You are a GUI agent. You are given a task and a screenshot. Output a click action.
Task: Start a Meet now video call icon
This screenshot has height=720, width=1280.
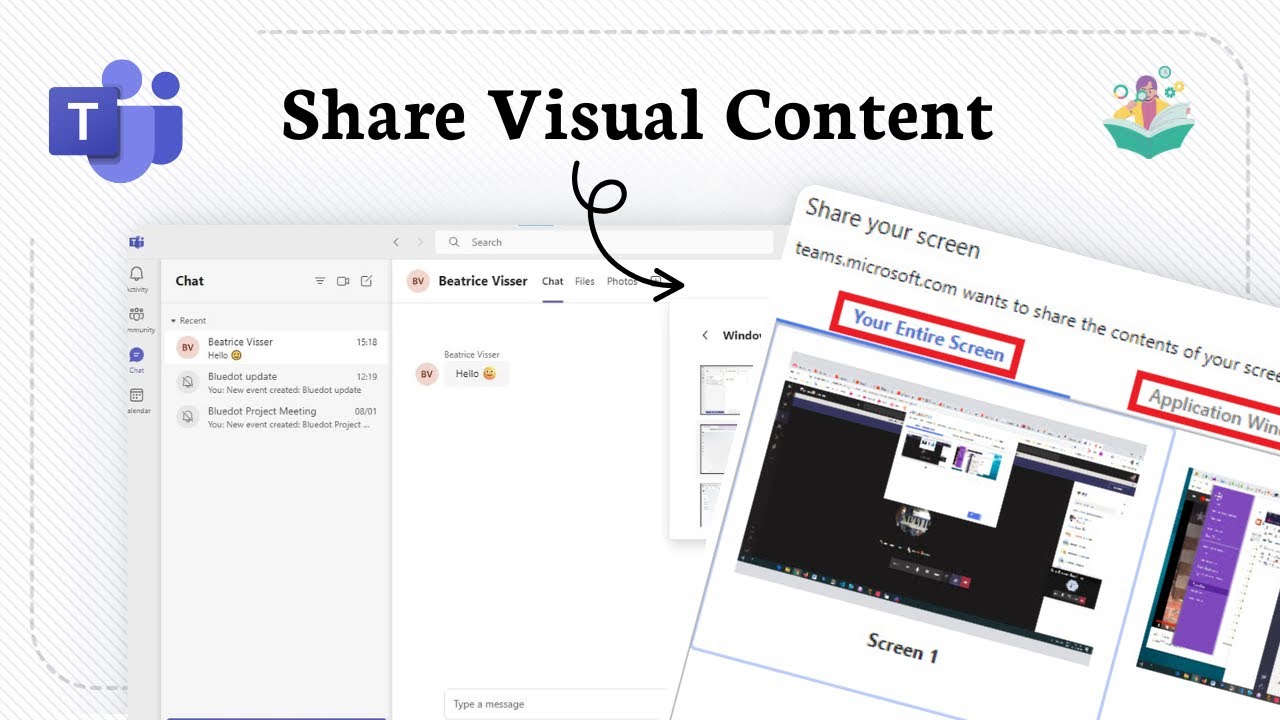[343, 281]
